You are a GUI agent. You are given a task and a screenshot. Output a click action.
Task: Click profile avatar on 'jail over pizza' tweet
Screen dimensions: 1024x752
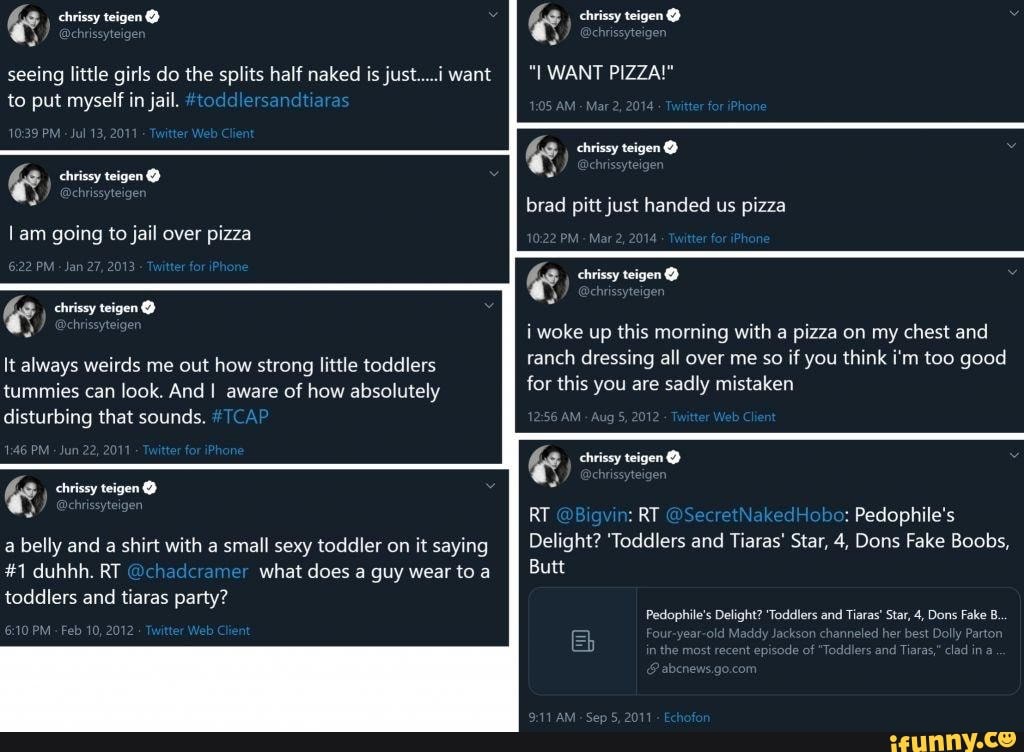28,183
